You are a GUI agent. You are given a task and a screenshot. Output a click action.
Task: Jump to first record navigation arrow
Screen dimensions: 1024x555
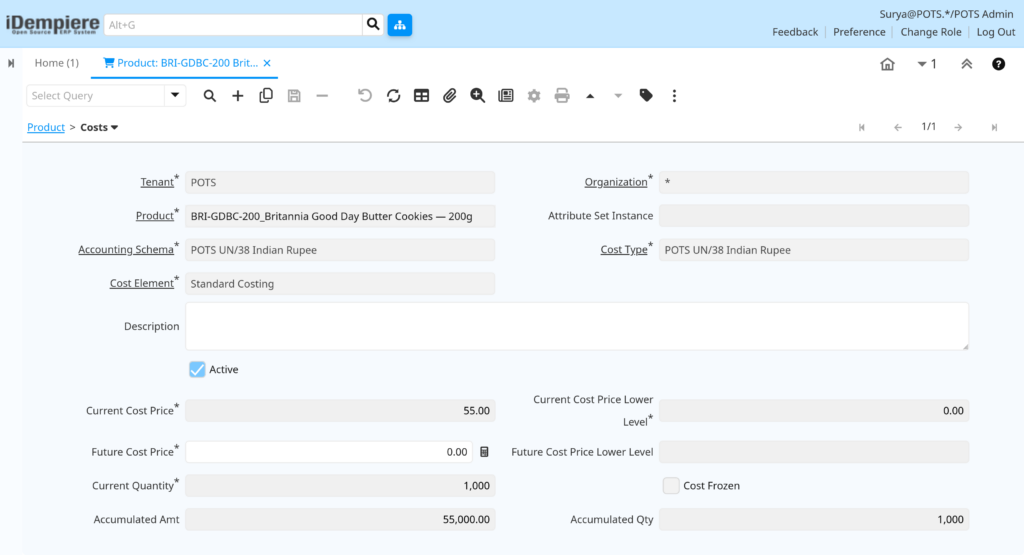coord(861,127)
